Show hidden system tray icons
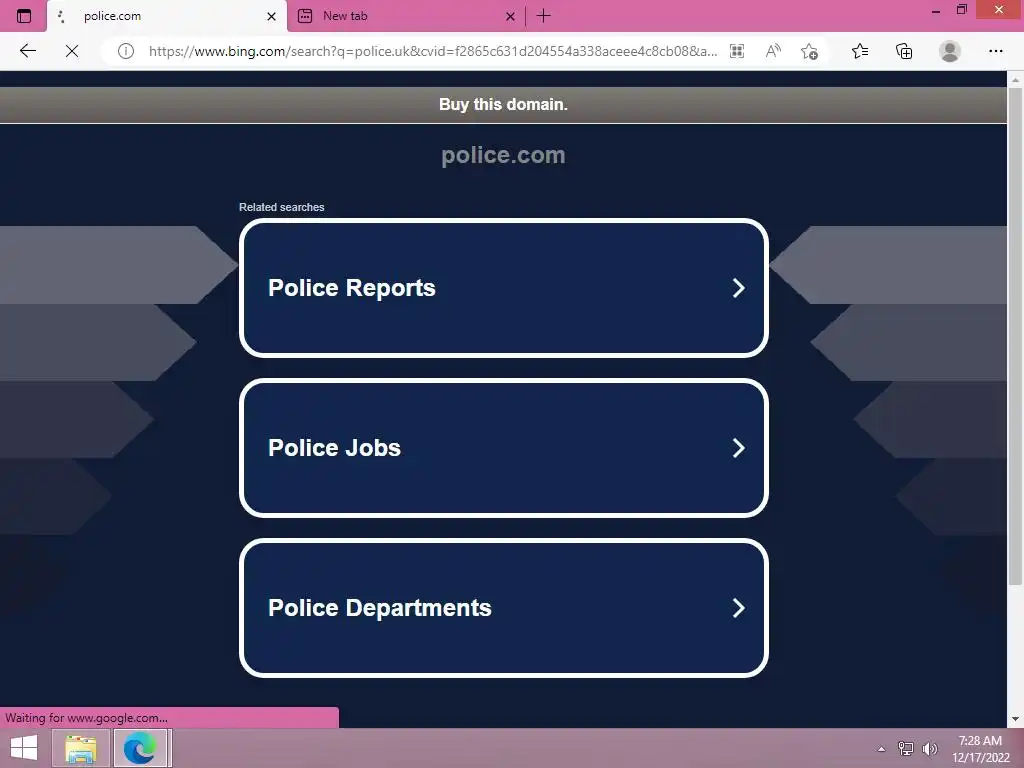 tap(881, 749)
